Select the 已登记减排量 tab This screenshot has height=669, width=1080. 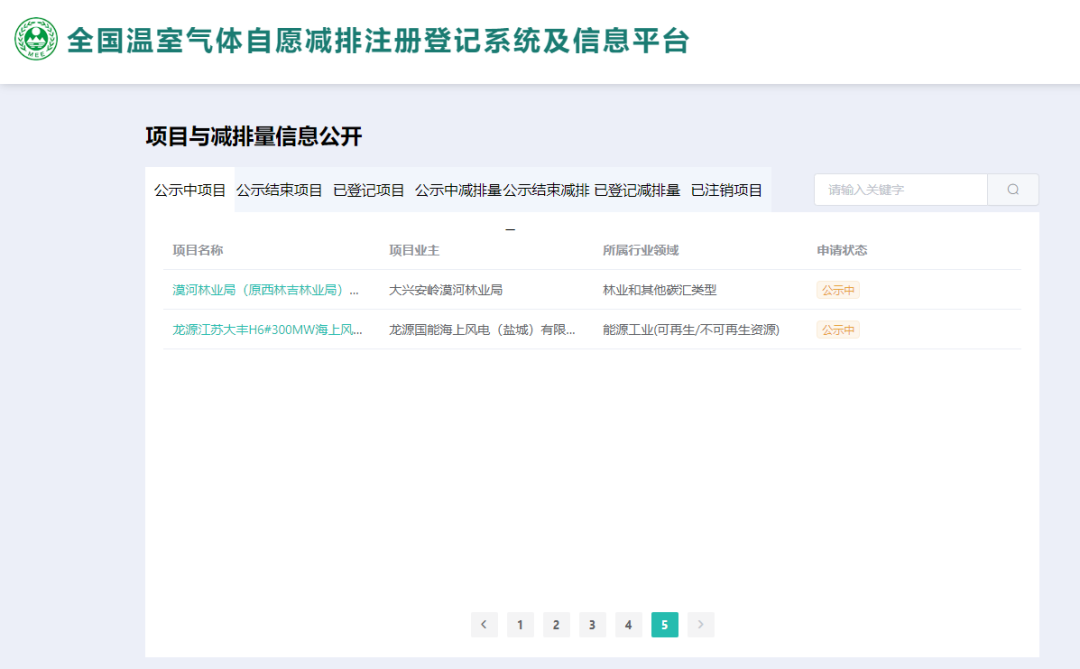[x=637, y=190]
